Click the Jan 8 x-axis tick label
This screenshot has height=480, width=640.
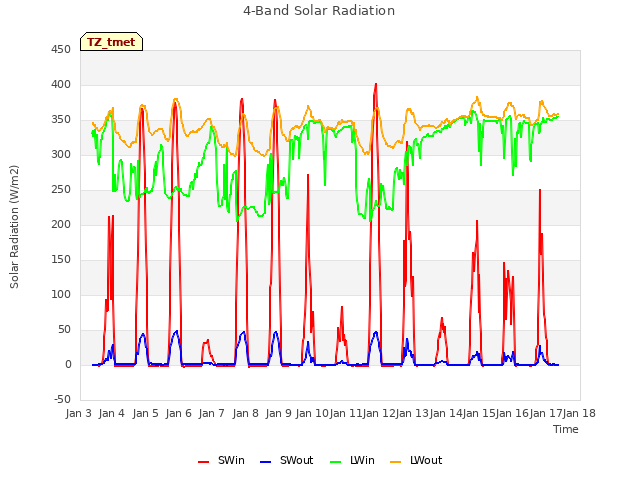[x=246, y=413]
